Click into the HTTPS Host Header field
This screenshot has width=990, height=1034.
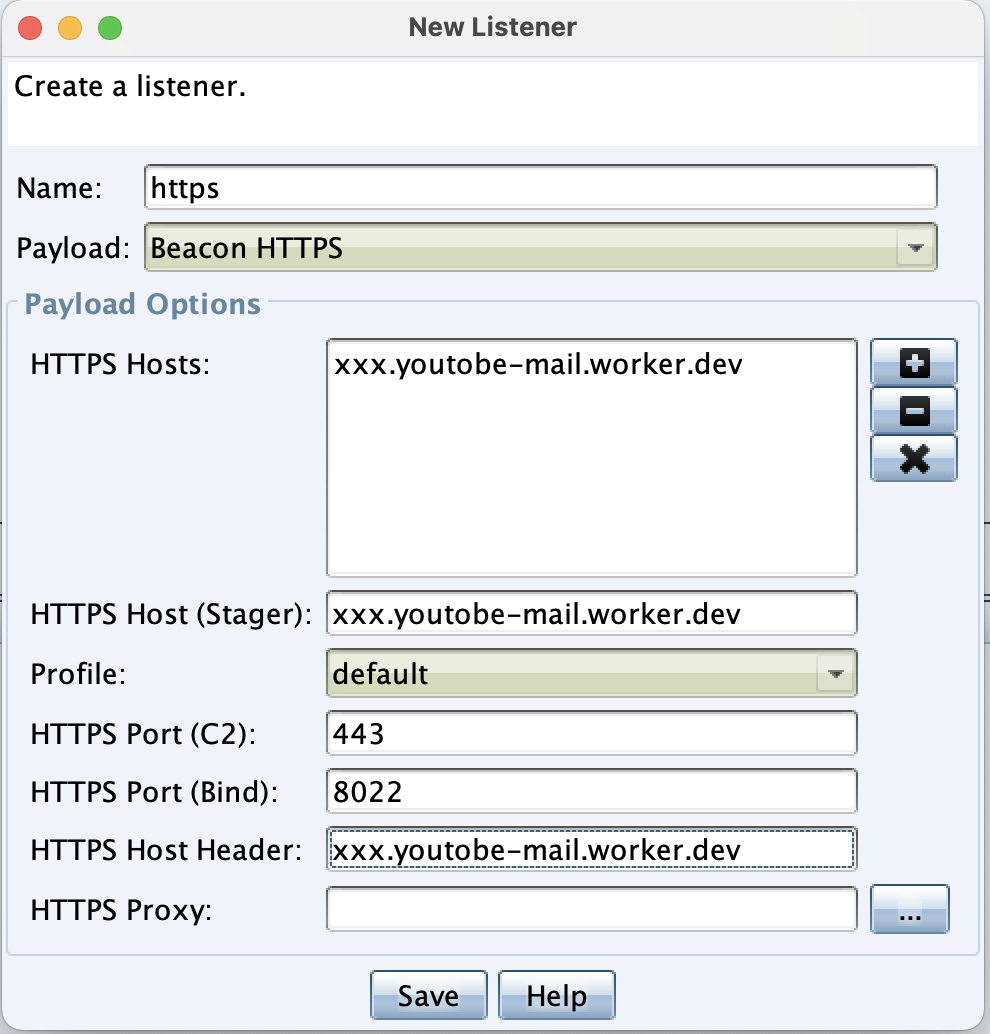(x=591, y=850)
